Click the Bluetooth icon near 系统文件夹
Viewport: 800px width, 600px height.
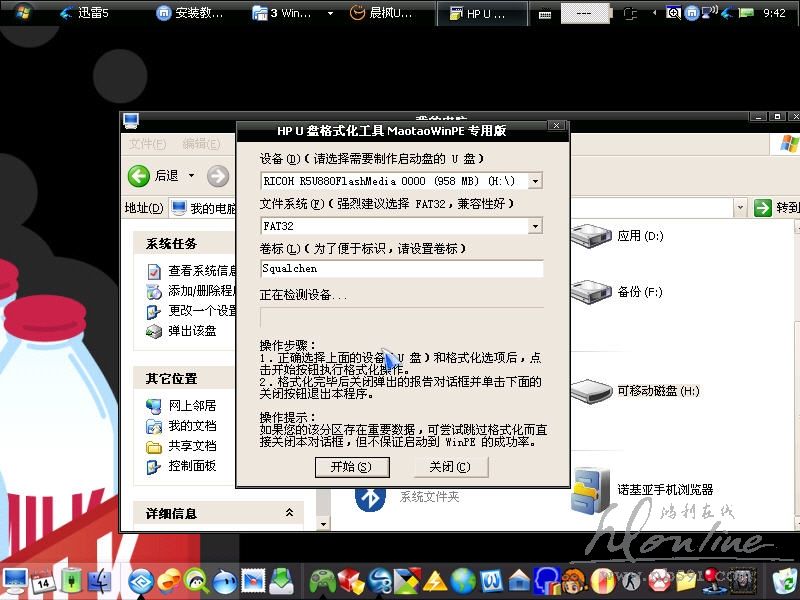coord(372,496)
